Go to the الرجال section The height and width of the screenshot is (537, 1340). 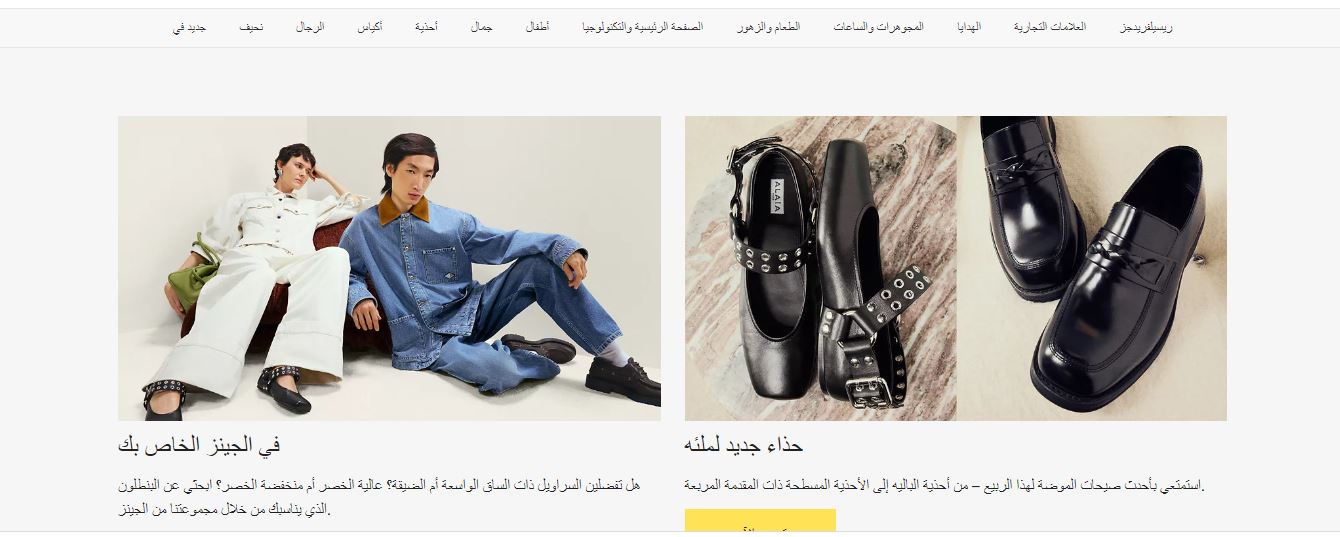tap(310, 27)
